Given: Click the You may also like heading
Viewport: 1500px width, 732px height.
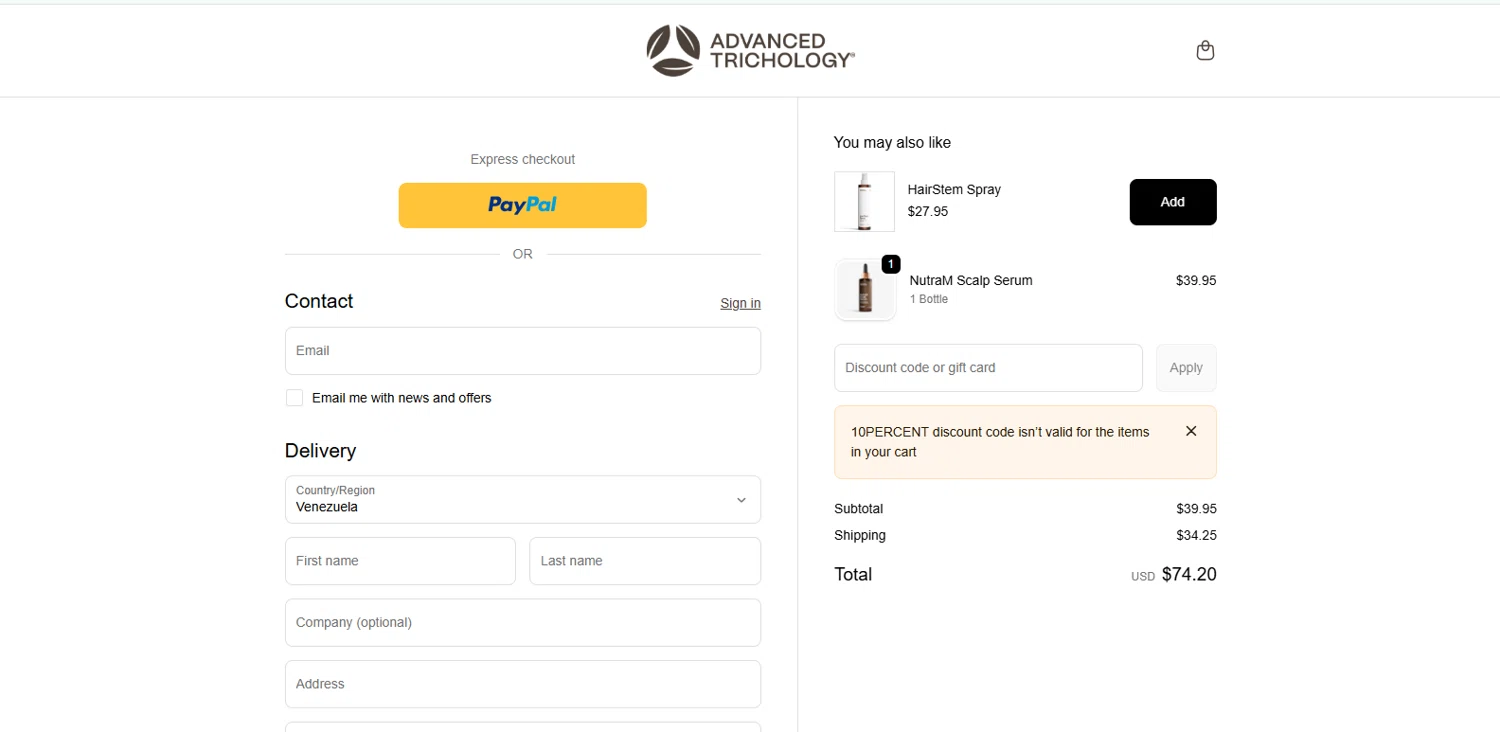Looking at the screenshot, I should pos(892,142).
